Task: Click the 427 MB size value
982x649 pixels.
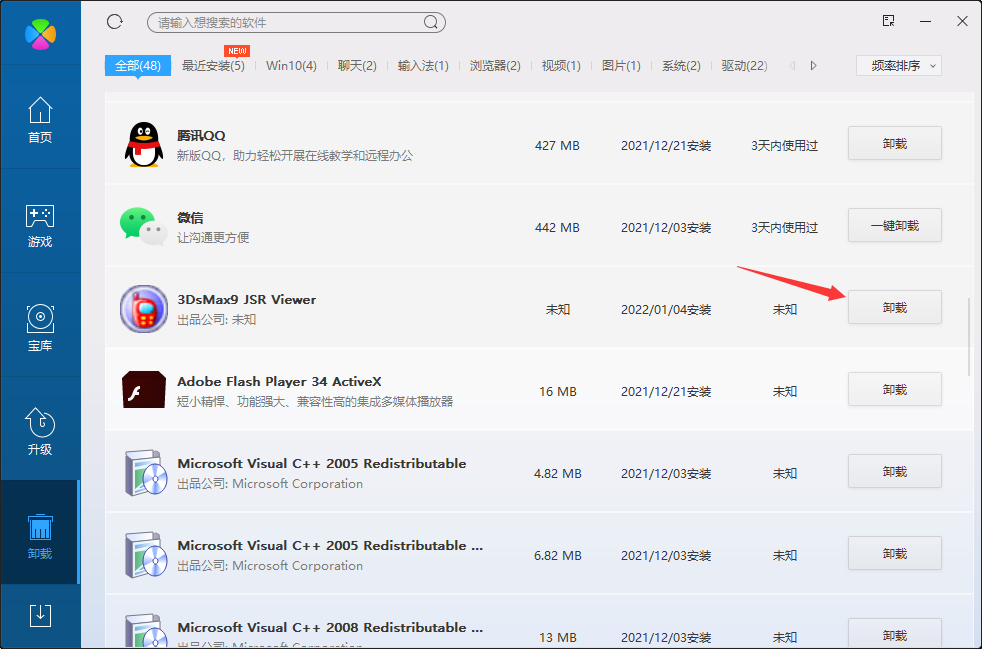Action: point(557,145)
